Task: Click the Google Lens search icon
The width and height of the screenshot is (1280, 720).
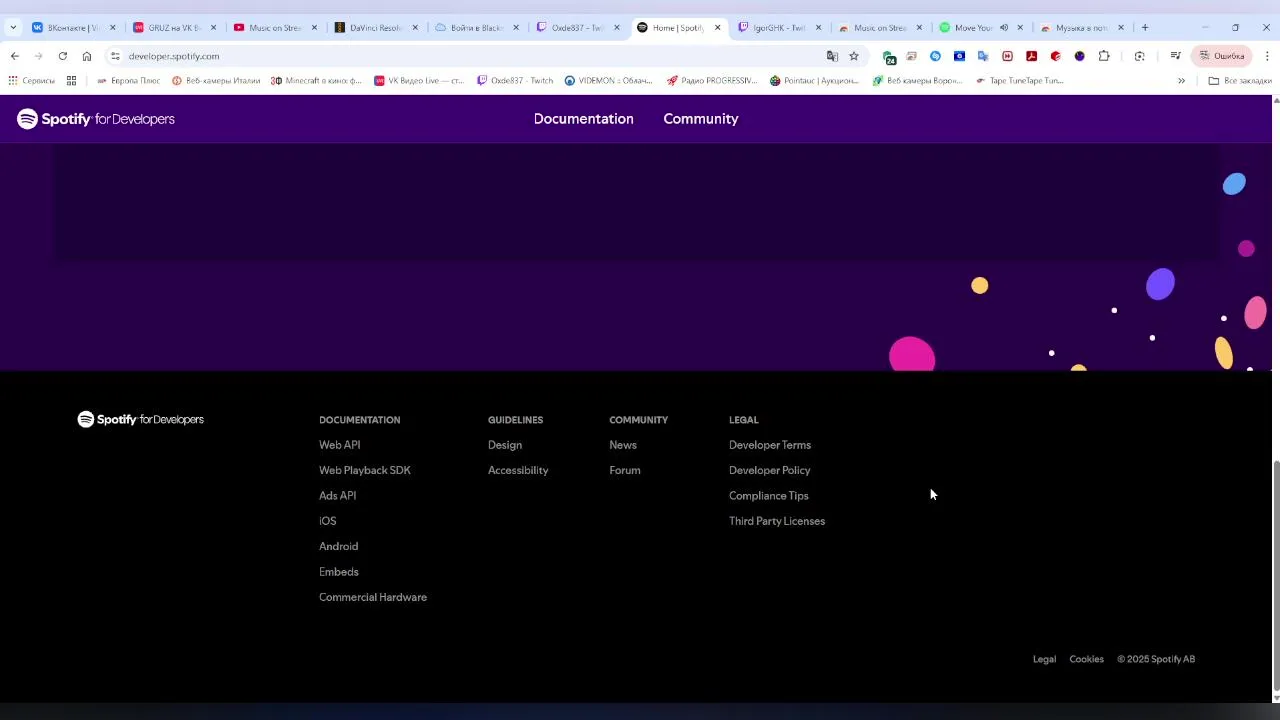Action: click(x=1140, y=56)
